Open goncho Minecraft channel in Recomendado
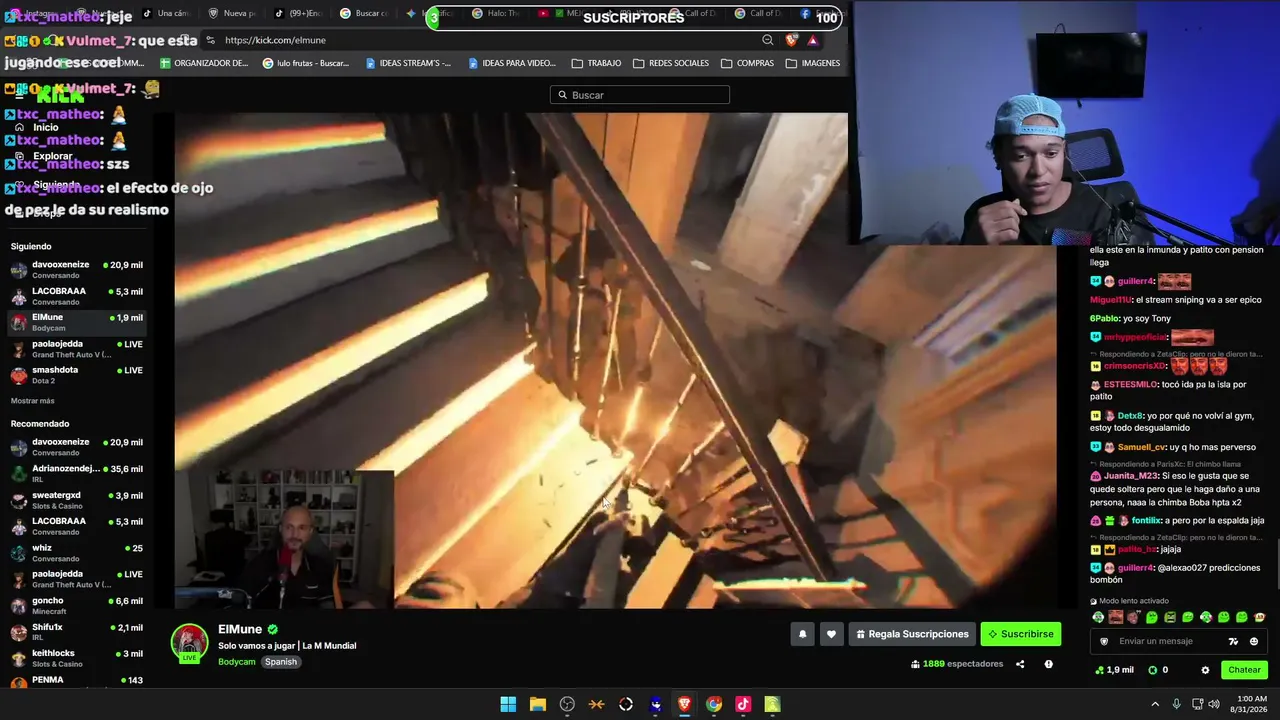The image size is (1280, 720). point(77,606)
